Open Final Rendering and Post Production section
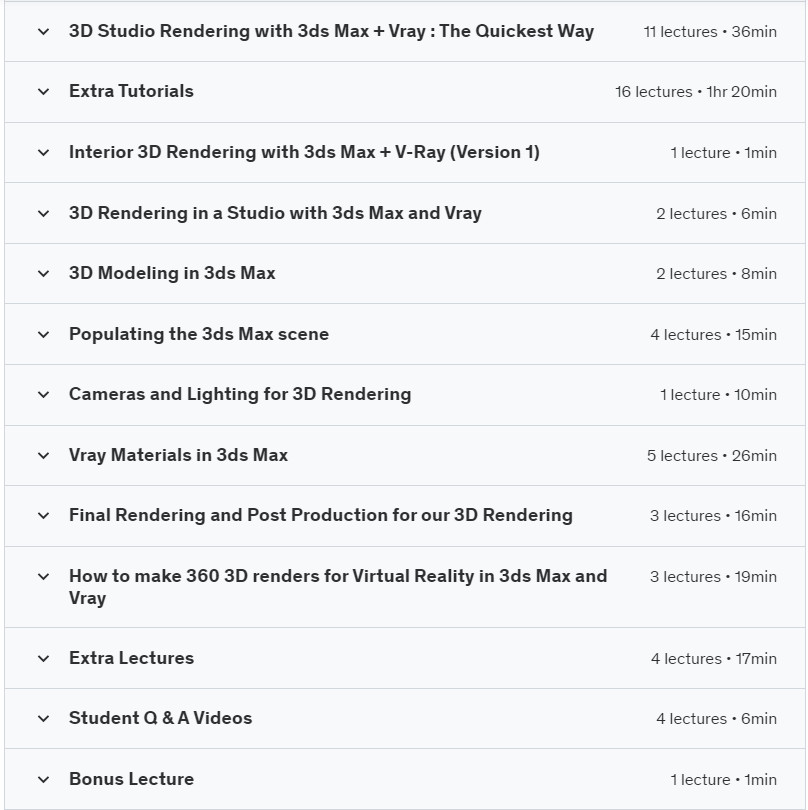This screenshot has height=810, width=808. click(x=405, y=516)
